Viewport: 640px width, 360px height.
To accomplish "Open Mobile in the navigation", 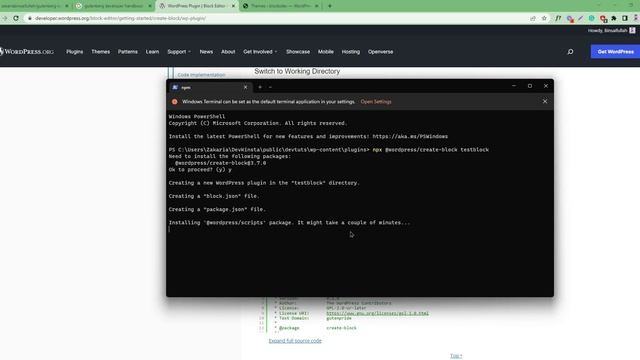I will 326,52.
